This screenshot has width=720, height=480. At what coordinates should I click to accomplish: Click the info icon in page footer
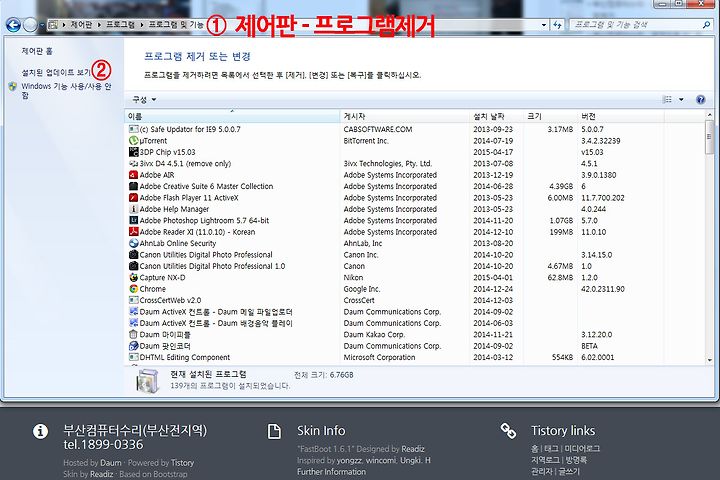tap(40, 431)
